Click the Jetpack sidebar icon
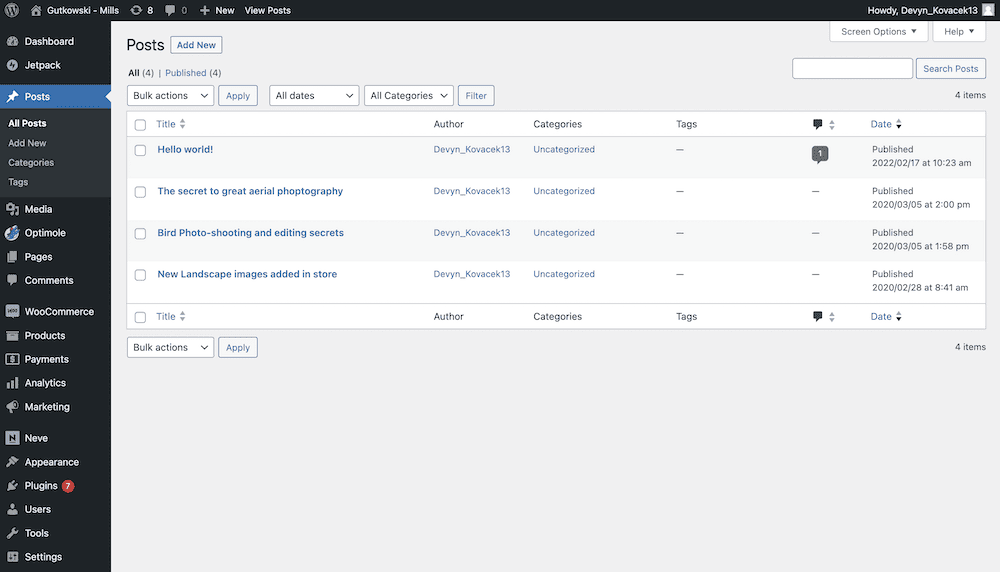This screenshot has height=572, width=1000. (x=12, y=65)
